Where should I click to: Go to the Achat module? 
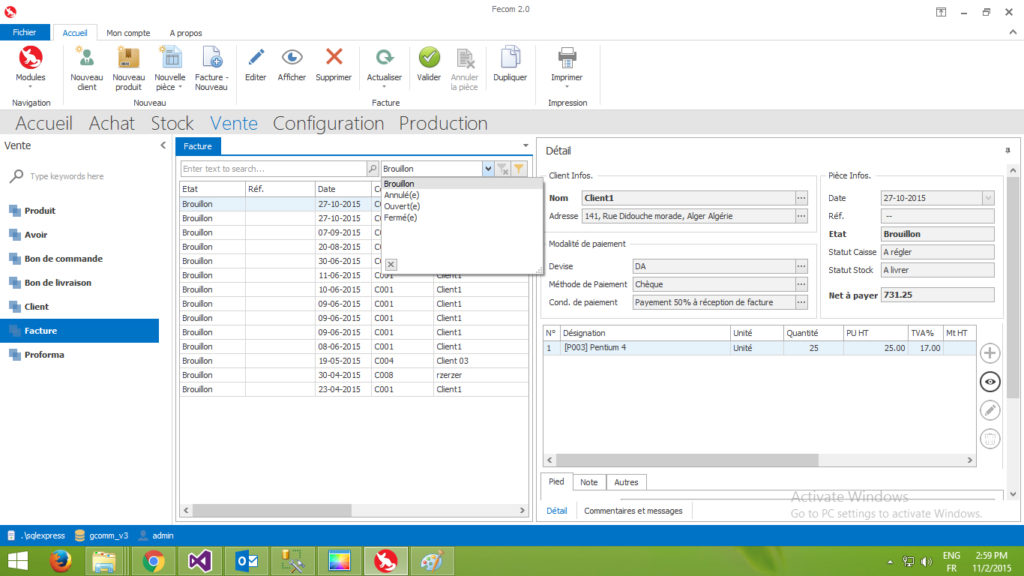112,123
